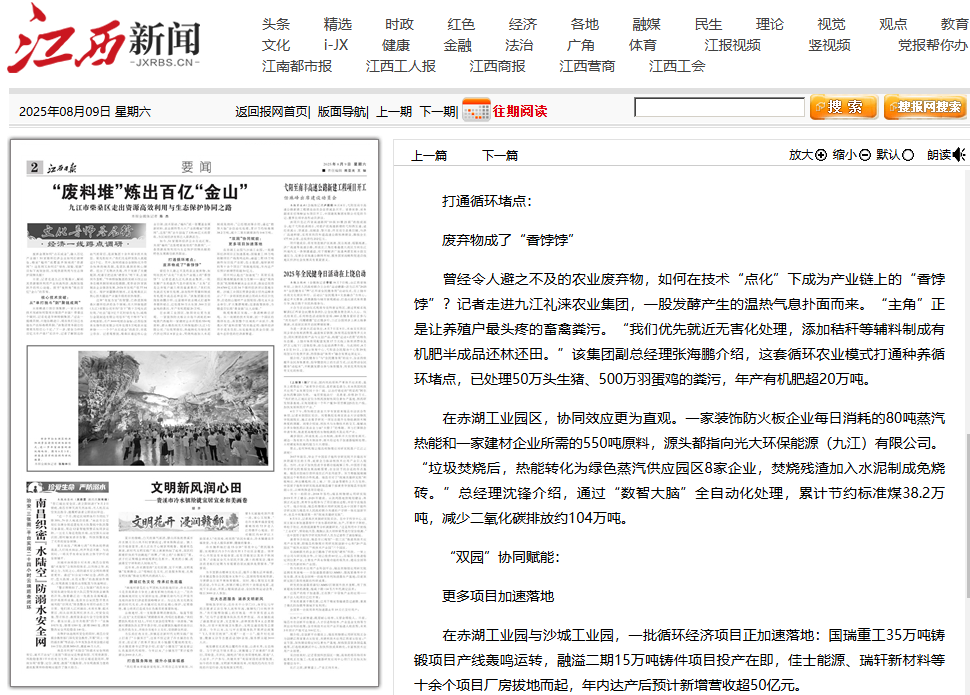Open the 理论 navigation item

770,24
